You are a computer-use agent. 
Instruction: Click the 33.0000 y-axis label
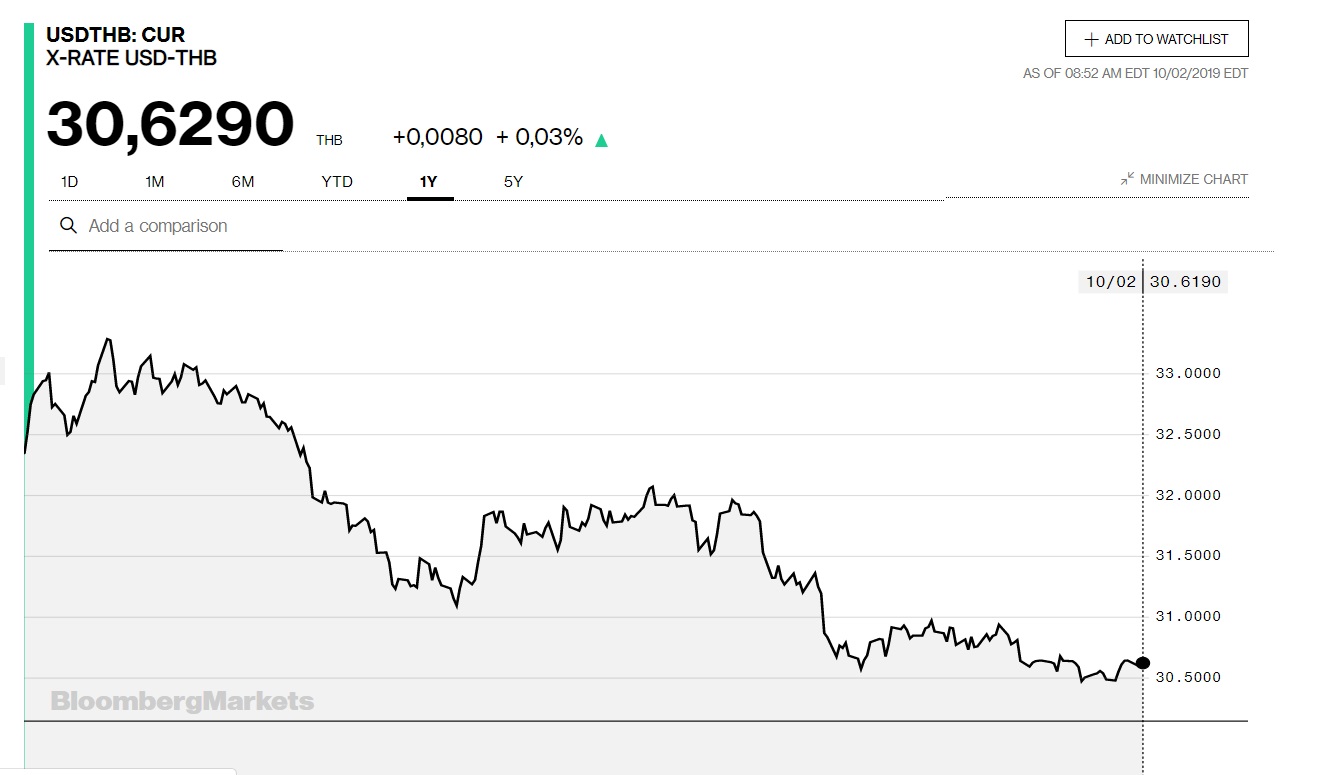(1187, 373)
